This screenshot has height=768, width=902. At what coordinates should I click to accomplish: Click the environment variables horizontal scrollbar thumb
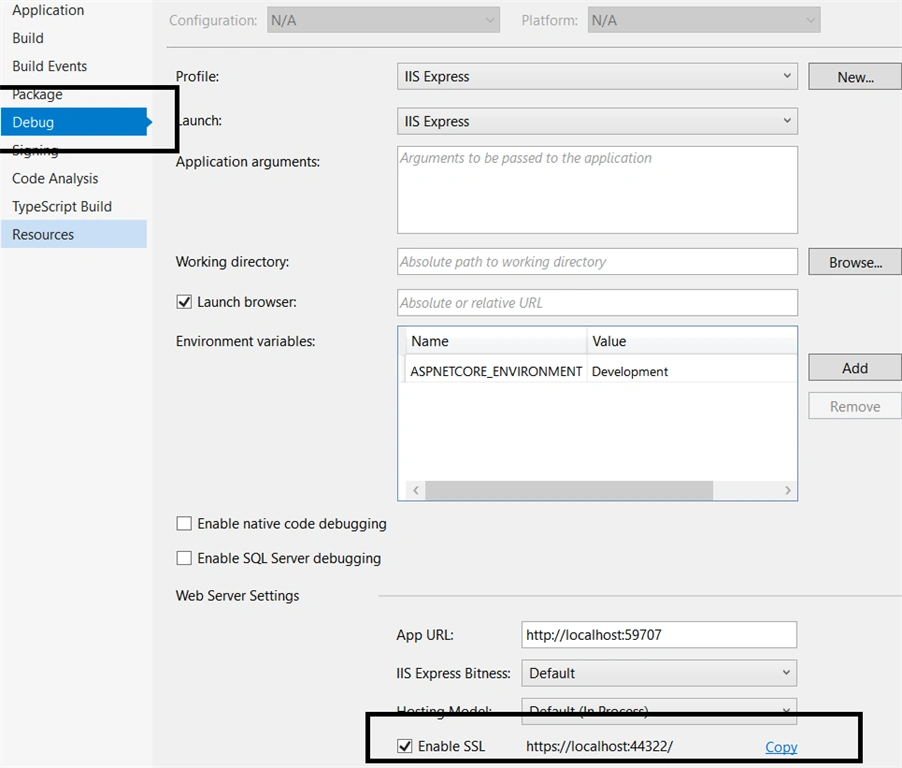click(x=569, y=490)
